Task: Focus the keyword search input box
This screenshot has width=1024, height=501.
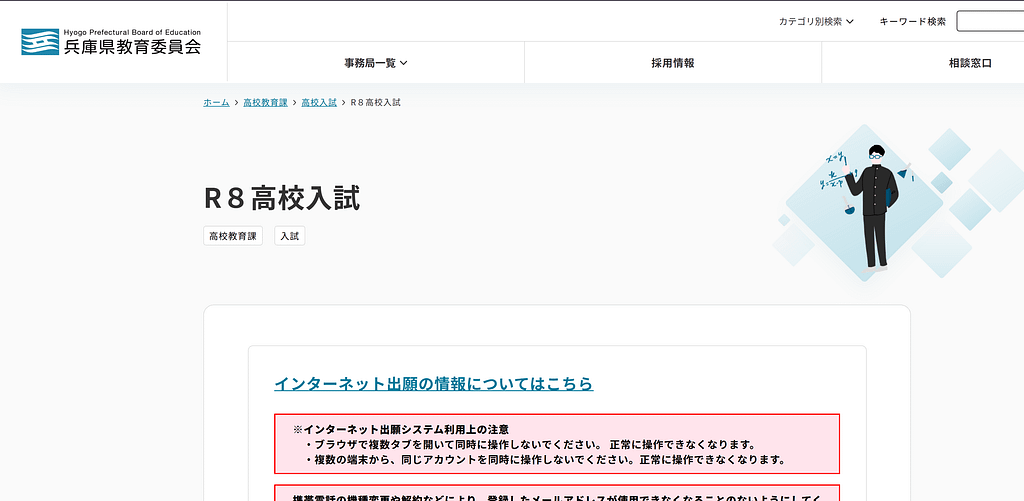Action: 990,21
